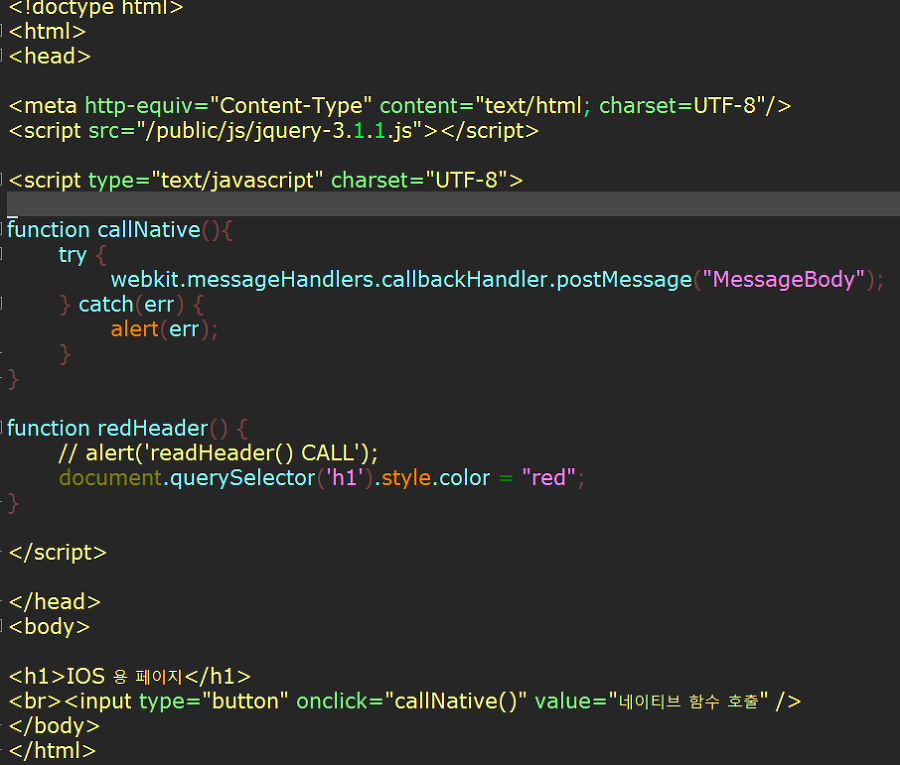Click the h1 text "IOS 용 페이지"
This screenshot has width=900, height=765.
[124, 677]
